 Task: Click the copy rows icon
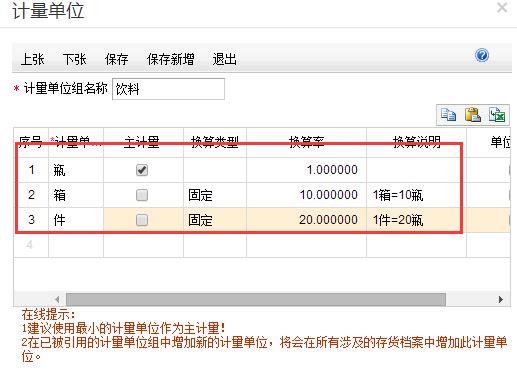pyautogui.click(x=448, y=115)
